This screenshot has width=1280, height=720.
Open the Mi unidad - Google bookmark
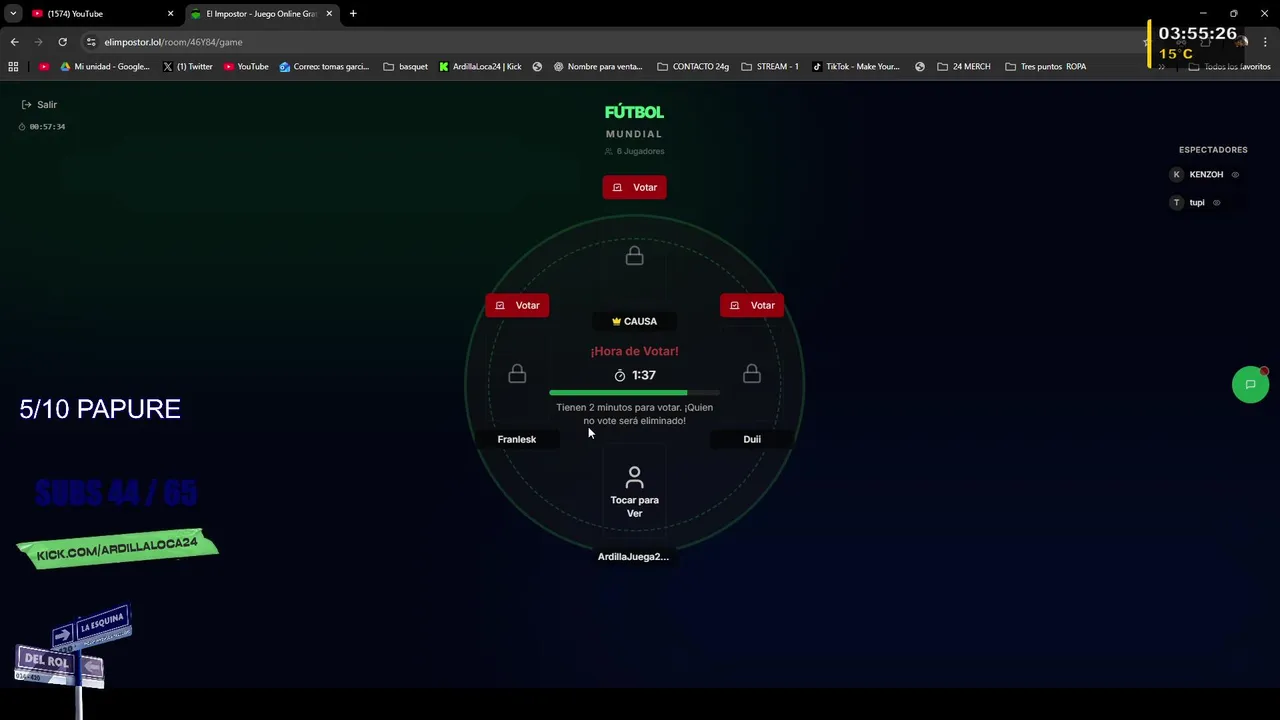[105, 67]
